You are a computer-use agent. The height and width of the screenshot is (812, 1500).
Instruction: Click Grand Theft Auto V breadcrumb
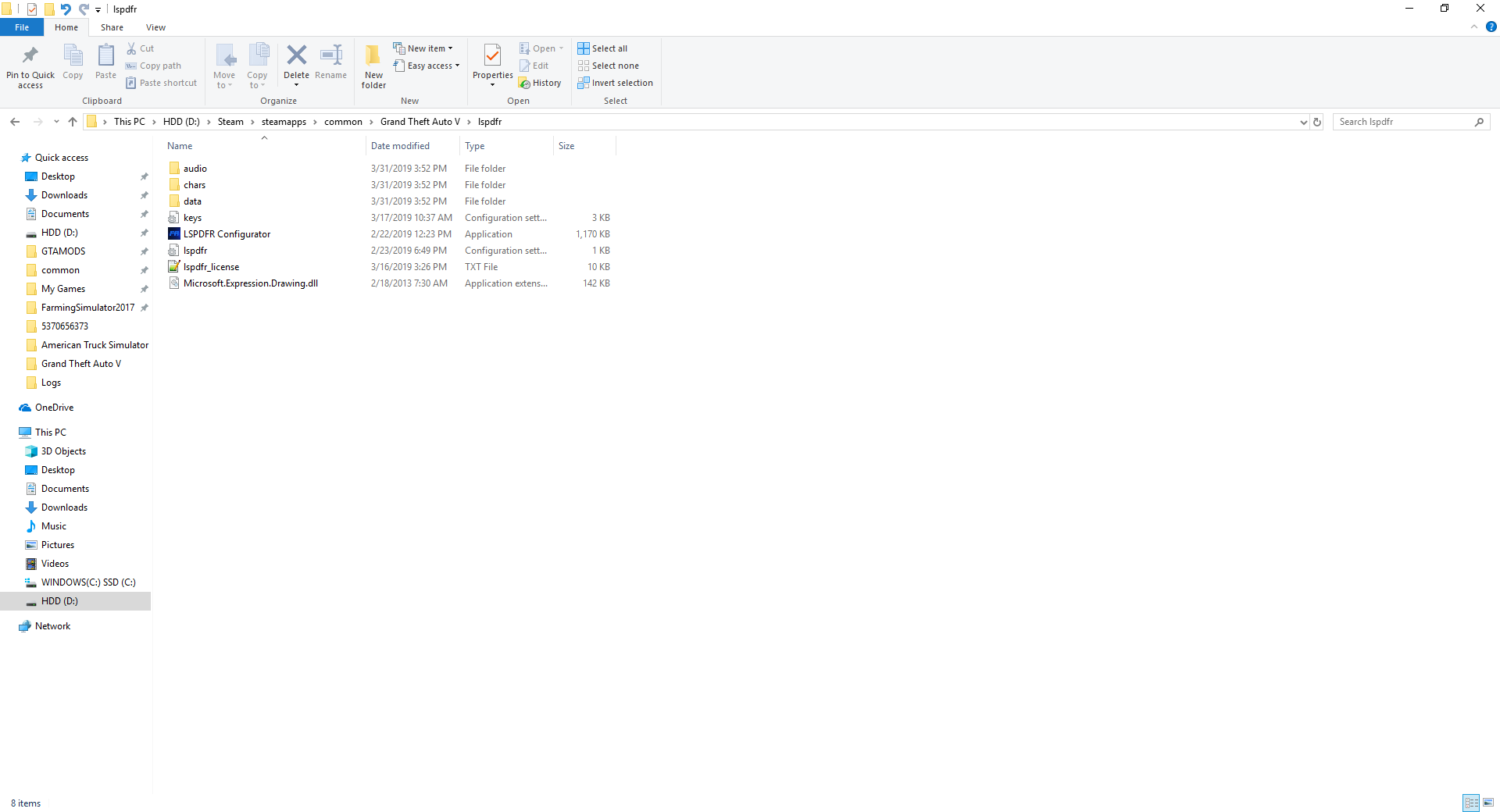tap(420, 122)
